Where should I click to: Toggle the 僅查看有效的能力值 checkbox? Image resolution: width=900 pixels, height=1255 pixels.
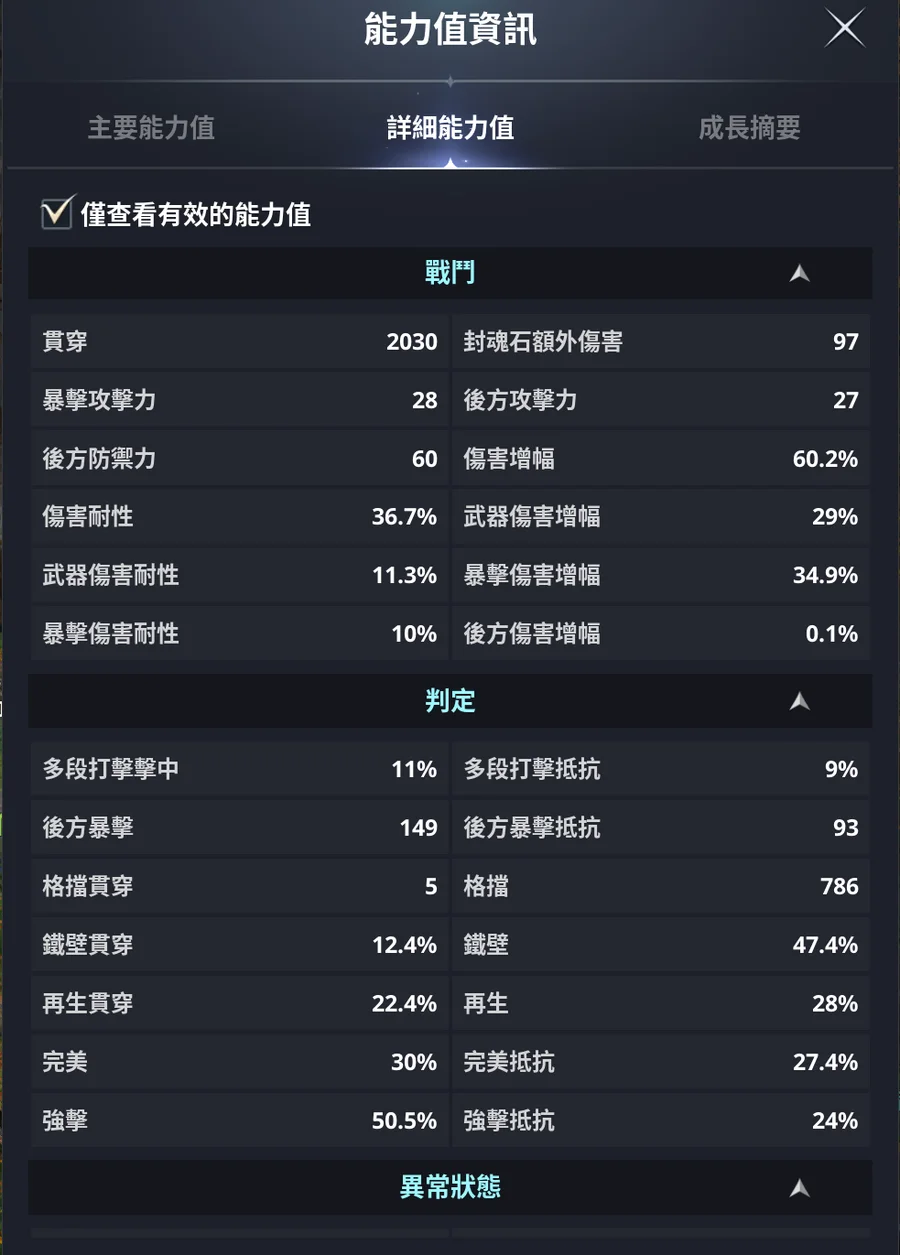click(57, 214)
